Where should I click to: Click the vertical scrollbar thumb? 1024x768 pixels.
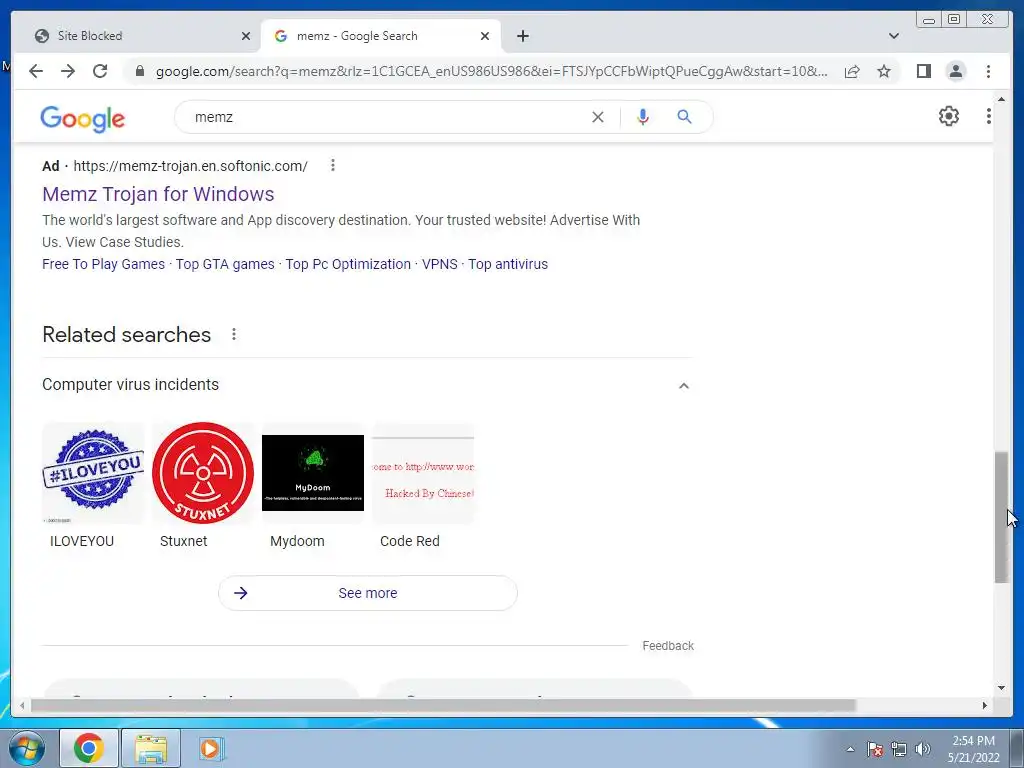pyautogui.click(x=1001, y=517)
